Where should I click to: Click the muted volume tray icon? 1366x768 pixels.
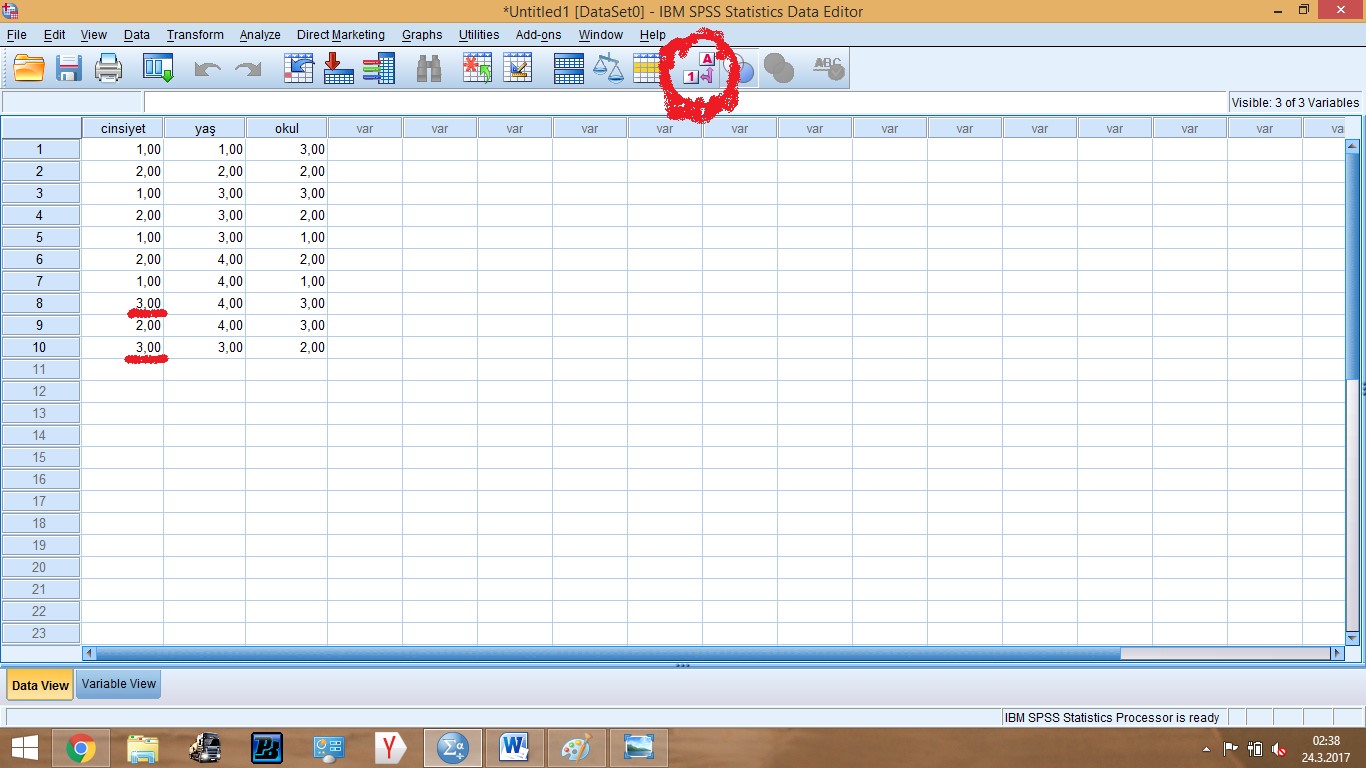pyautogui.click(x=1279, y=749)
